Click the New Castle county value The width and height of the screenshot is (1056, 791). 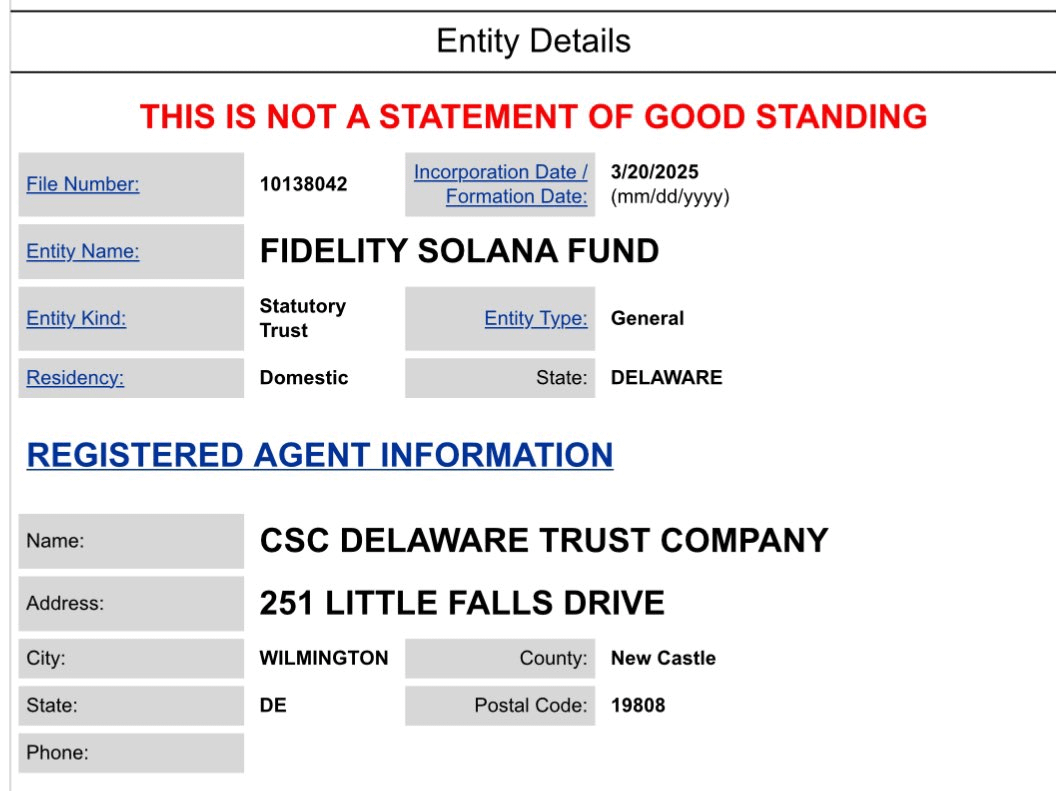tap(663, 658)
